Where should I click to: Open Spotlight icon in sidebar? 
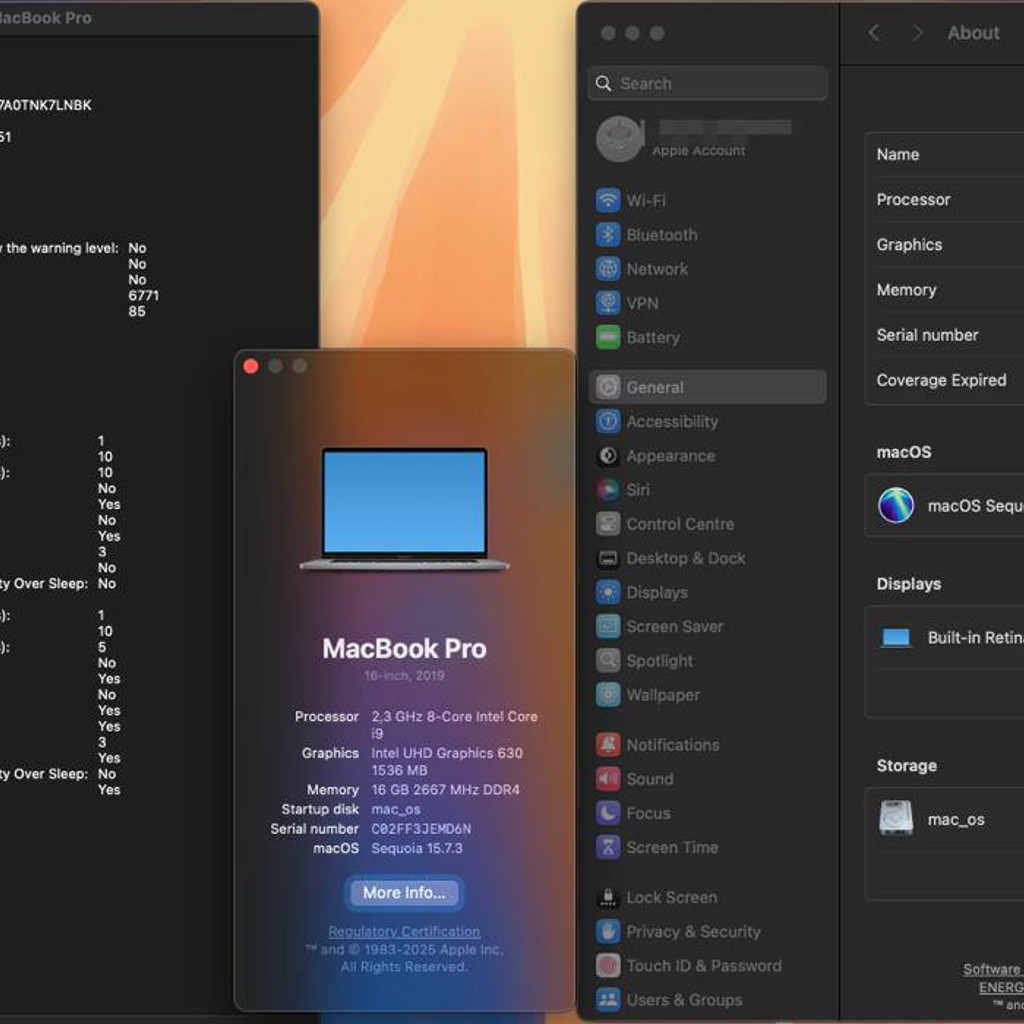[607, 660]
